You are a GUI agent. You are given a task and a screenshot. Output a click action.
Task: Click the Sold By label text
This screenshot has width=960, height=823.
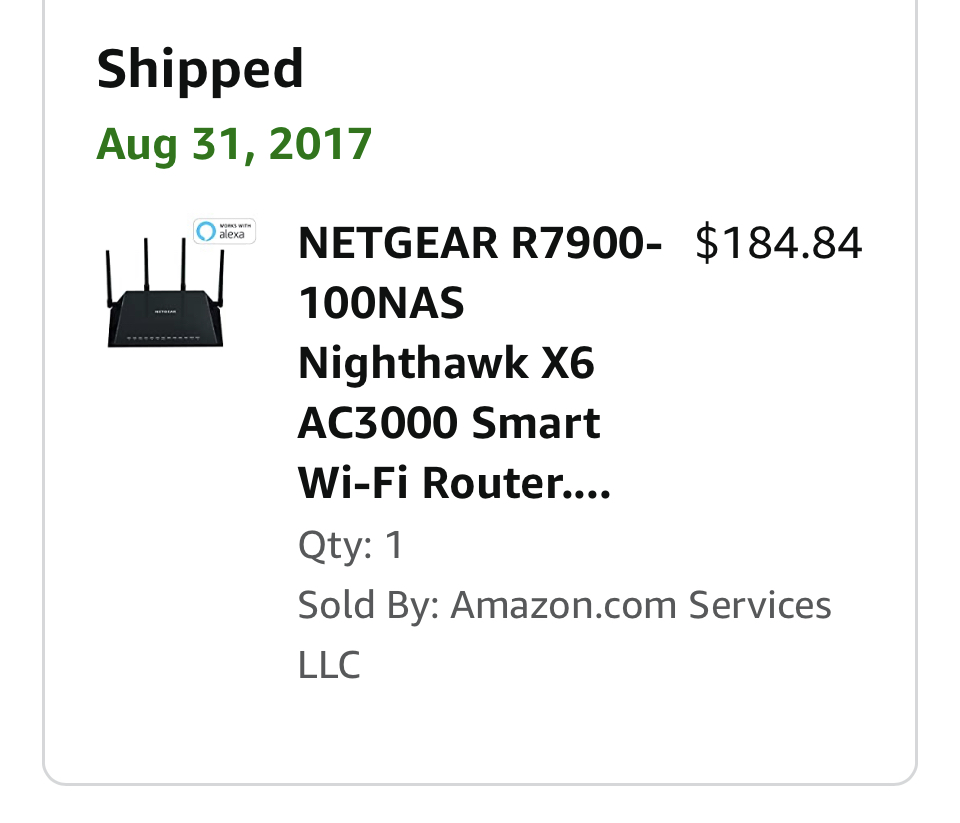pyautogui.click(x=369, y=605)
